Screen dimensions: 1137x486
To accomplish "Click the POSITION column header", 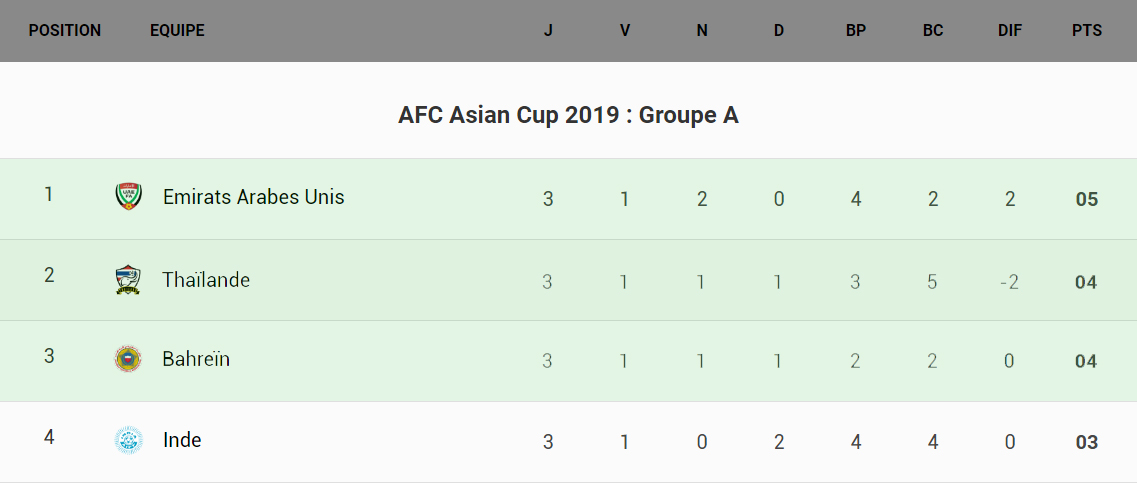I will coord(65,31).
